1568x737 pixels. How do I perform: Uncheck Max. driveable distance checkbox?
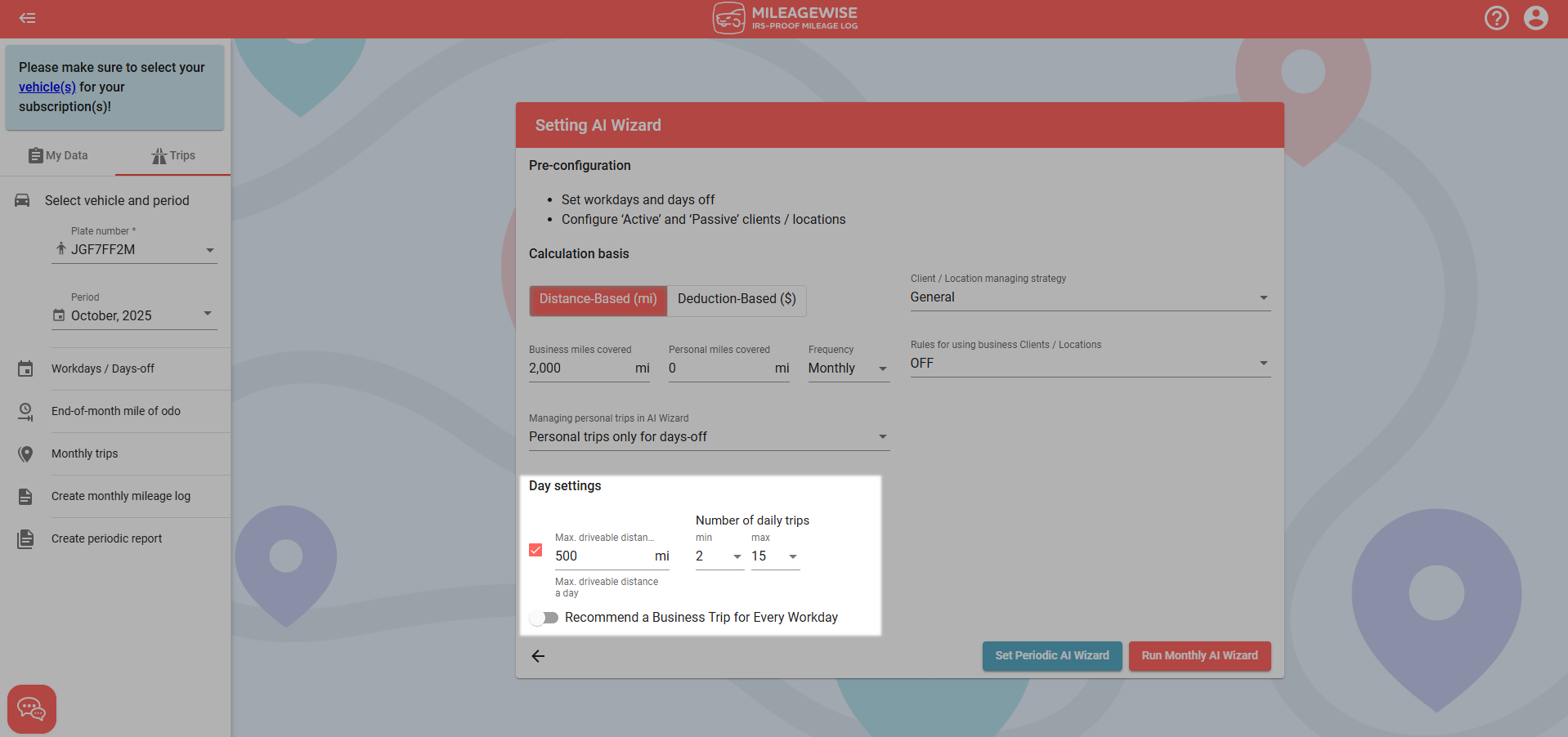(x=535, y=550)
